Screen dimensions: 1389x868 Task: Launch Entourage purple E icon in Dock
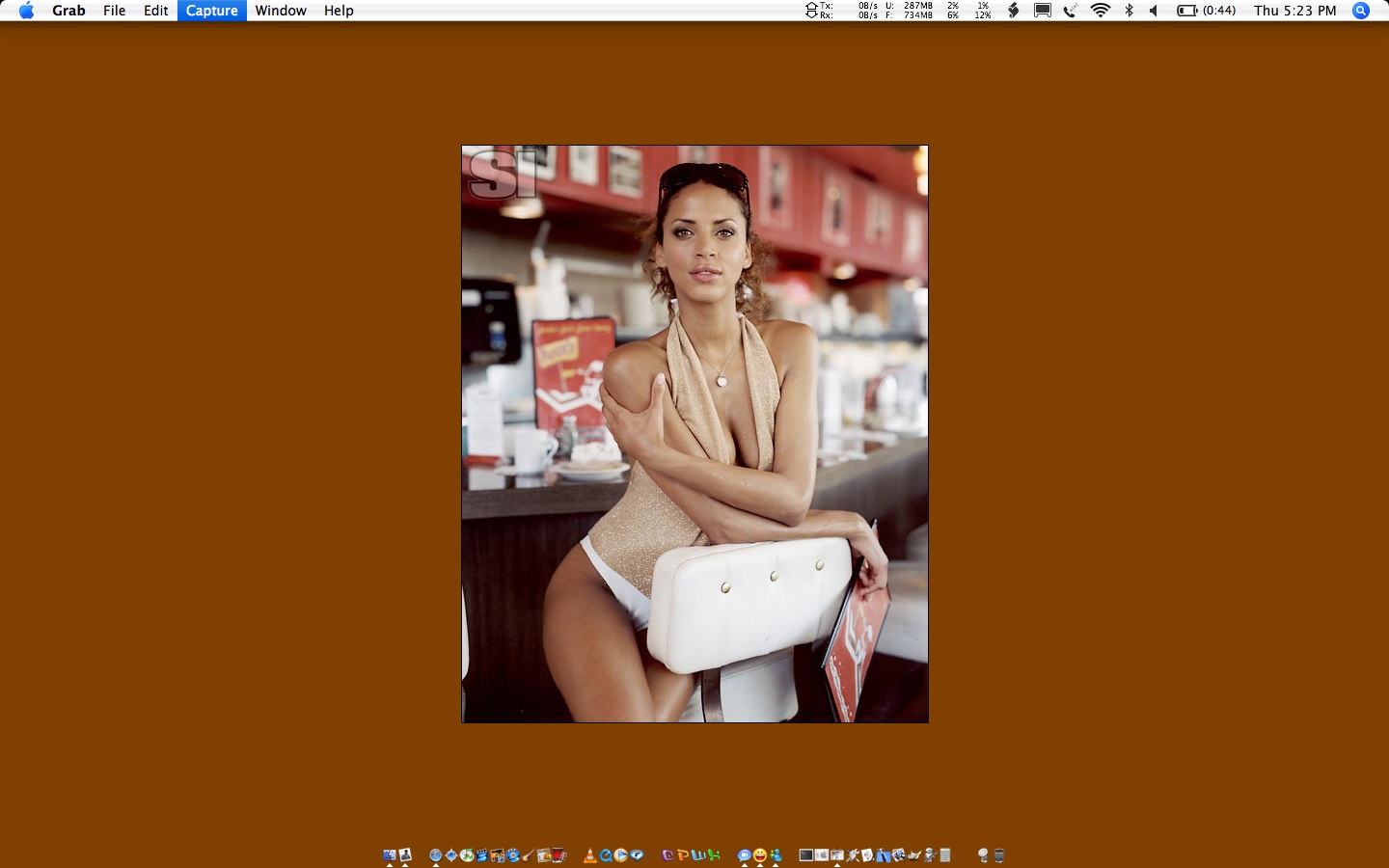(x=667, y=854)
